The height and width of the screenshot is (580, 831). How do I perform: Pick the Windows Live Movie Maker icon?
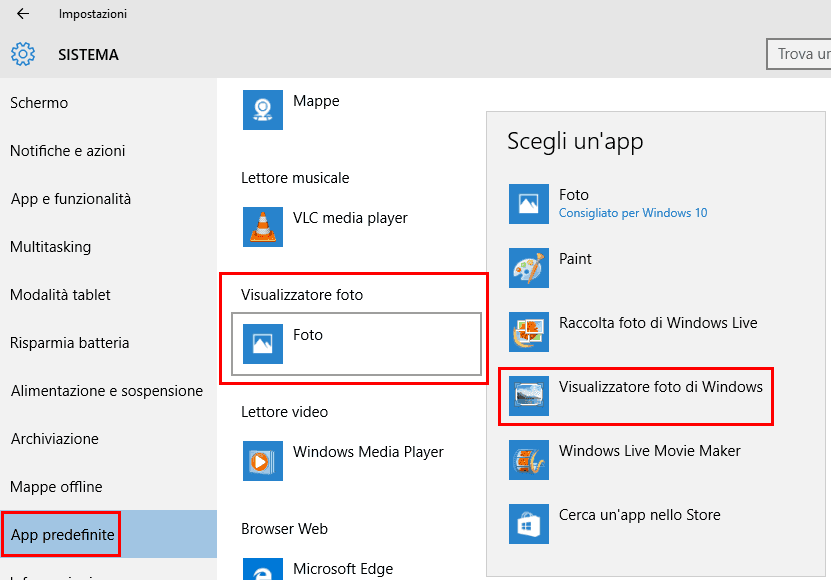coord(529,460)
